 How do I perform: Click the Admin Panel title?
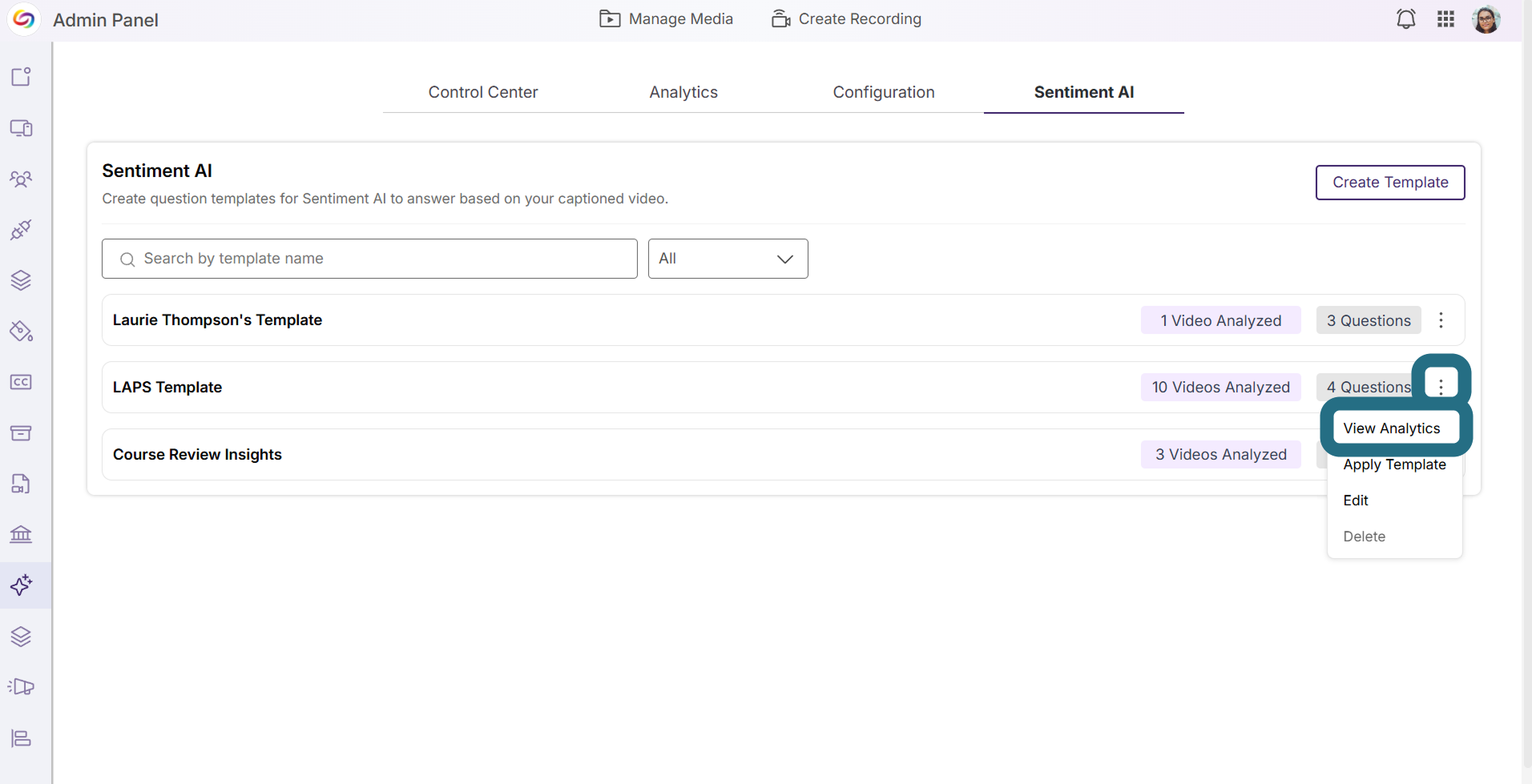(x=106, y=20)
